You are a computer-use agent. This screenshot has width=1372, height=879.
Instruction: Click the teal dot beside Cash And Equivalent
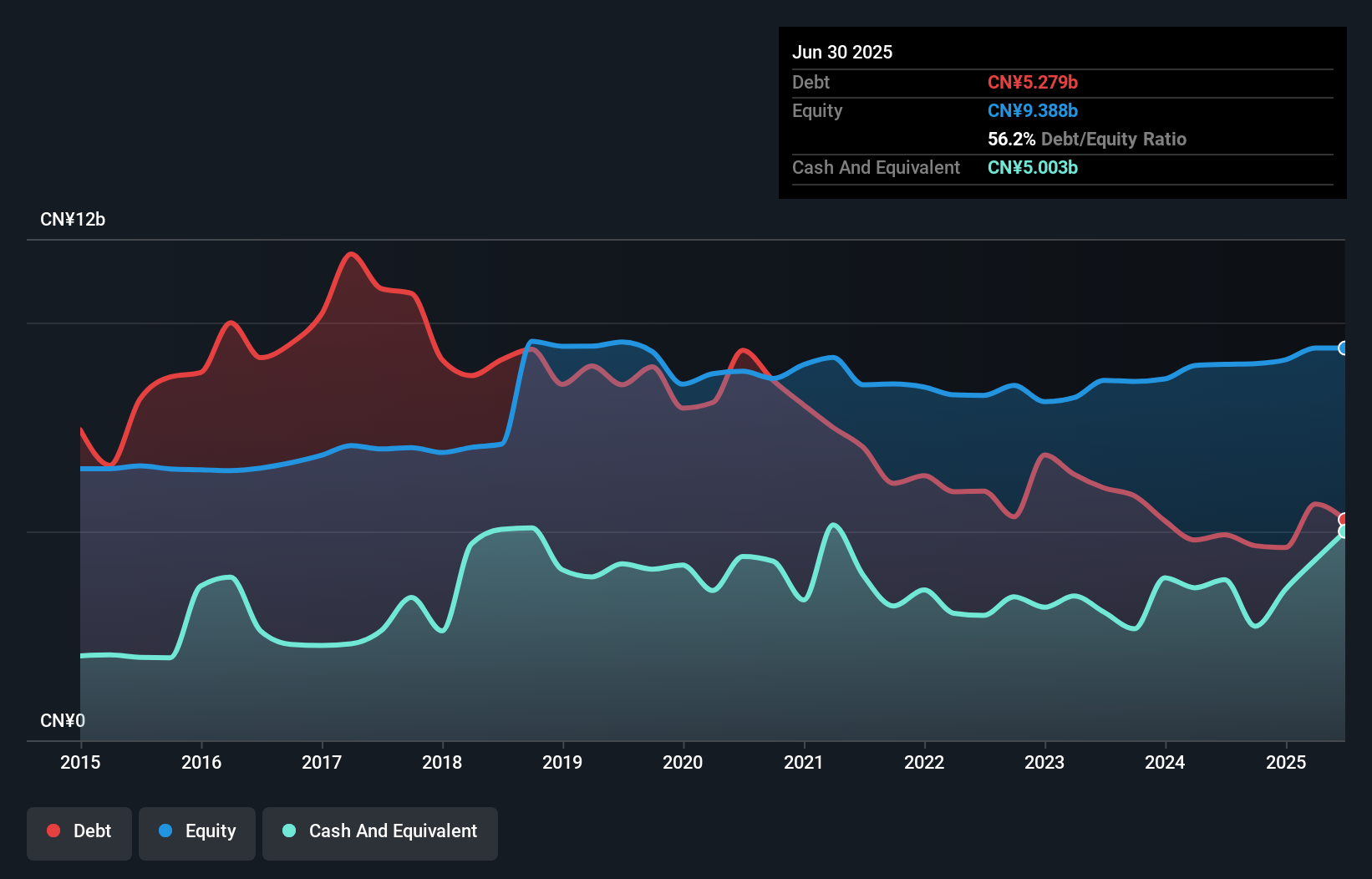(x=289, y=831)
